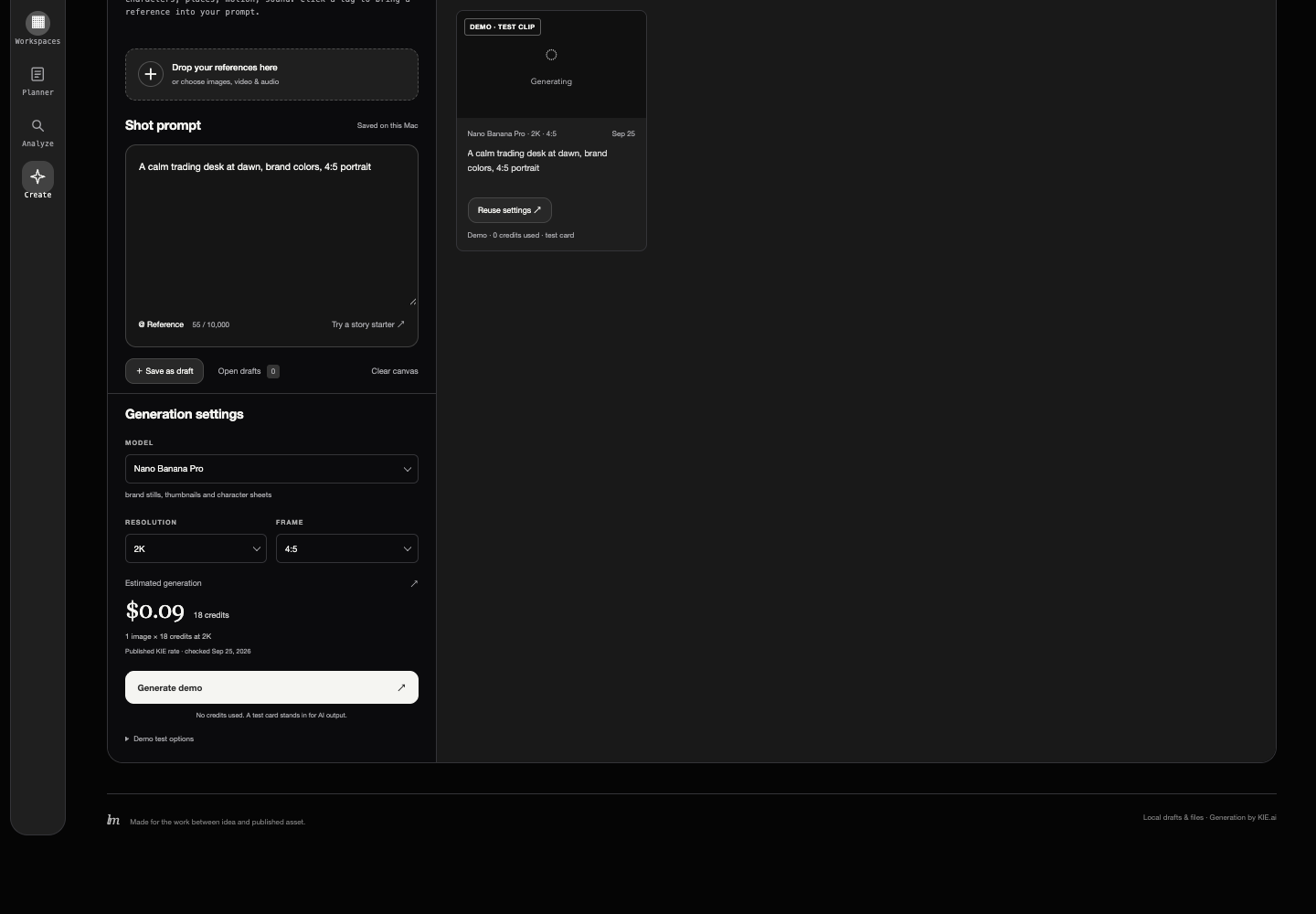
Task: Click the Saved on this Mac status
Action: tap(387, 125)
